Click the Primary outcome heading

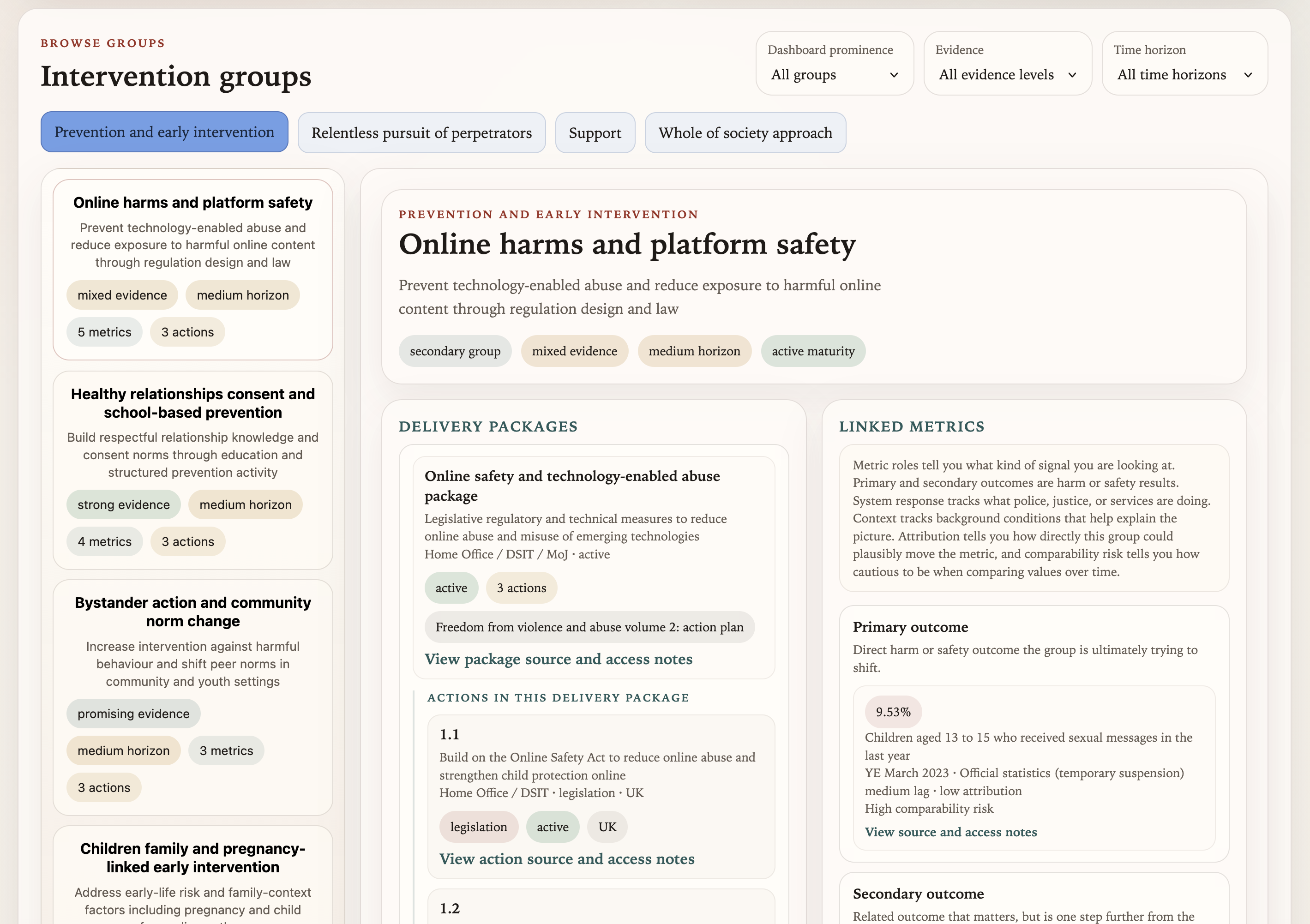click(x=911, y=627)
